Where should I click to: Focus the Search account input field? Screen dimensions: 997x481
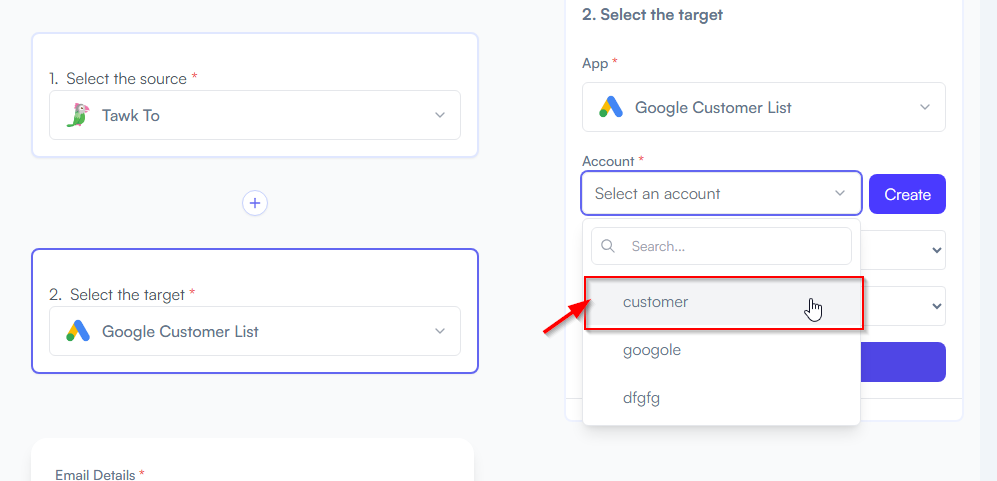click(x=721, y=246)
